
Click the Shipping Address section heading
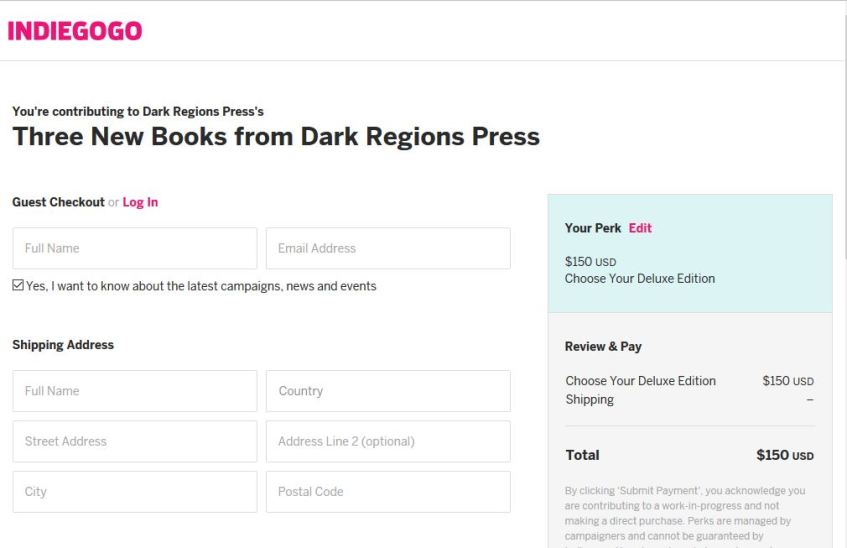(63, 345)
